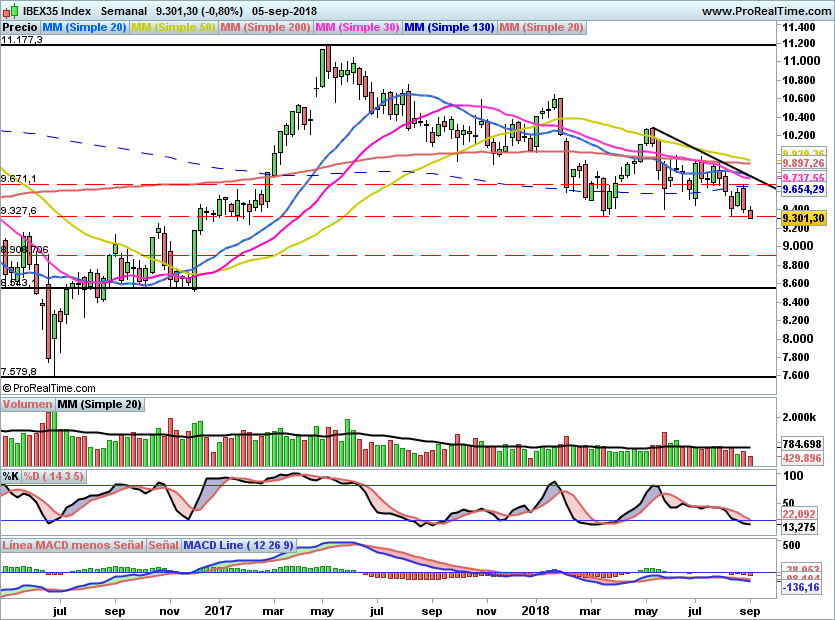Select the Linea MACD menos Señal label
Image resolution: width=835 pixels, height=620 pixels.
(x=73, y=546)
